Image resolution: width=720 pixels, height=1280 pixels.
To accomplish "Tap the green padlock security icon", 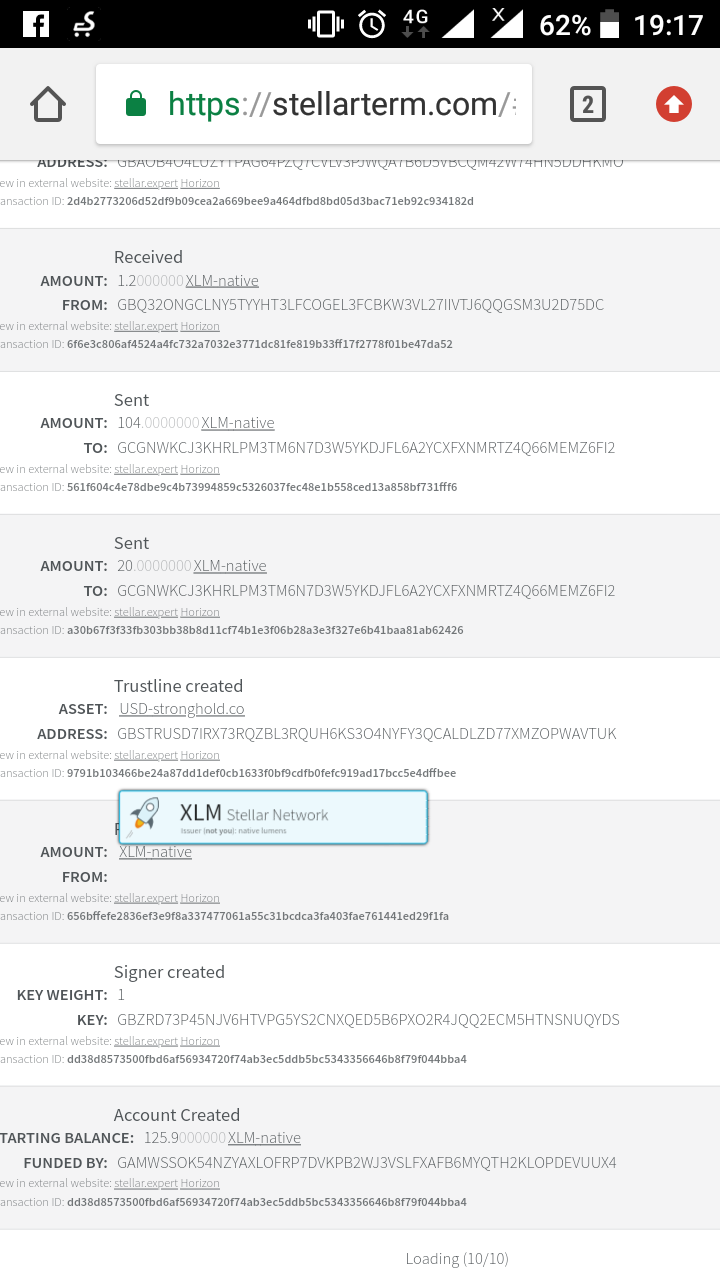I will 136,104.
